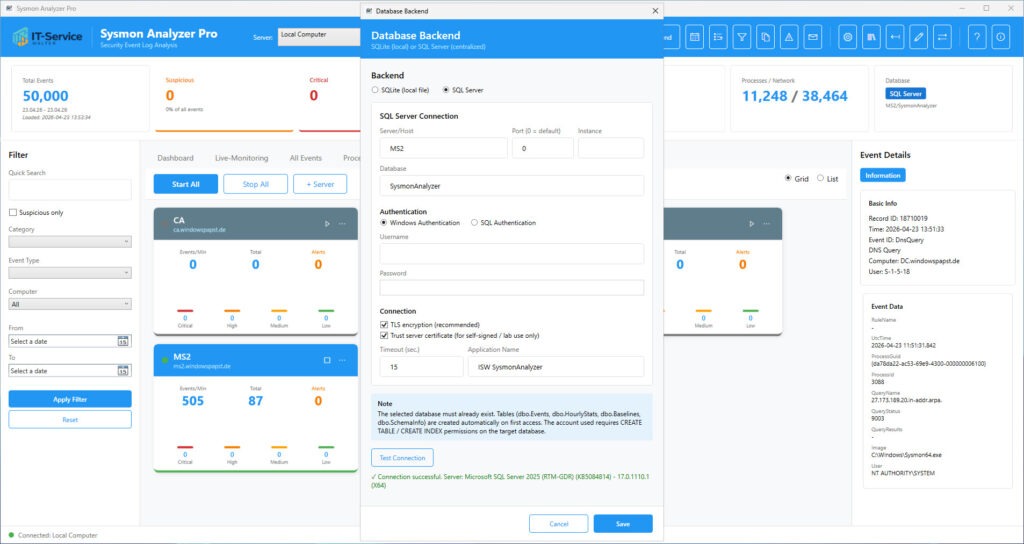
Task: Stop monitoring with MS2 card square icon
Action: coord(327,360)
